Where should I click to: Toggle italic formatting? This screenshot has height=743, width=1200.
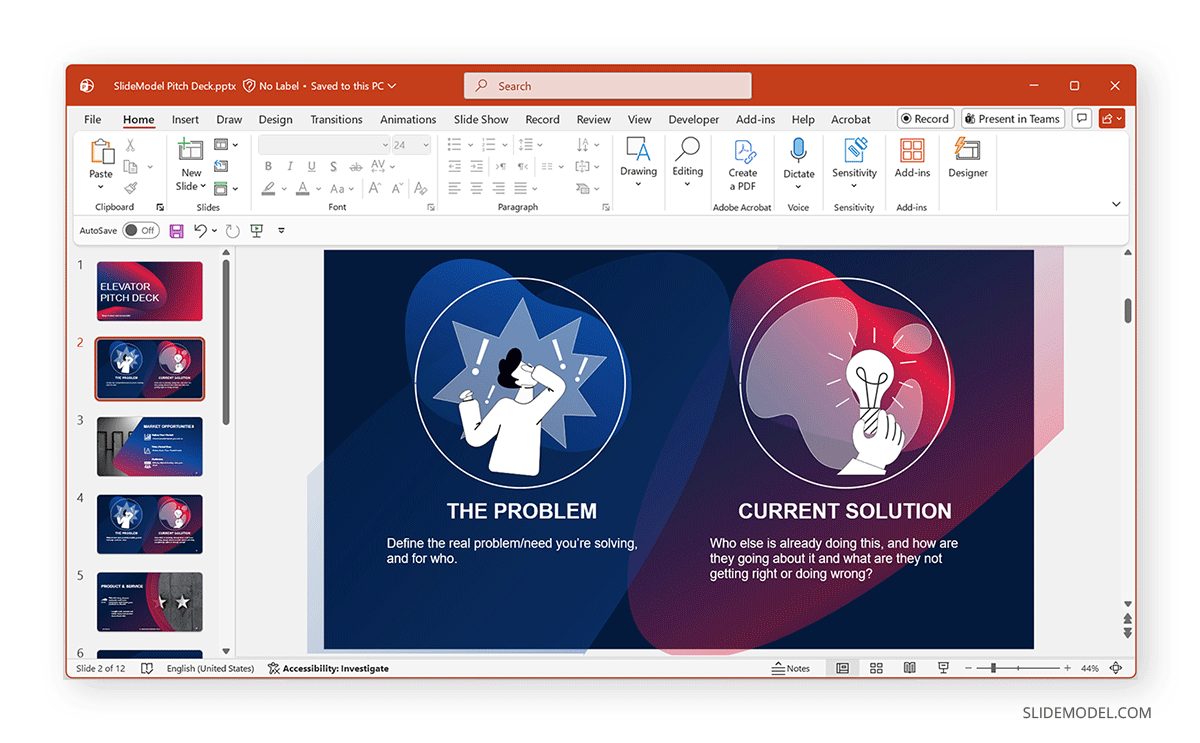click(x=289, y=166)
